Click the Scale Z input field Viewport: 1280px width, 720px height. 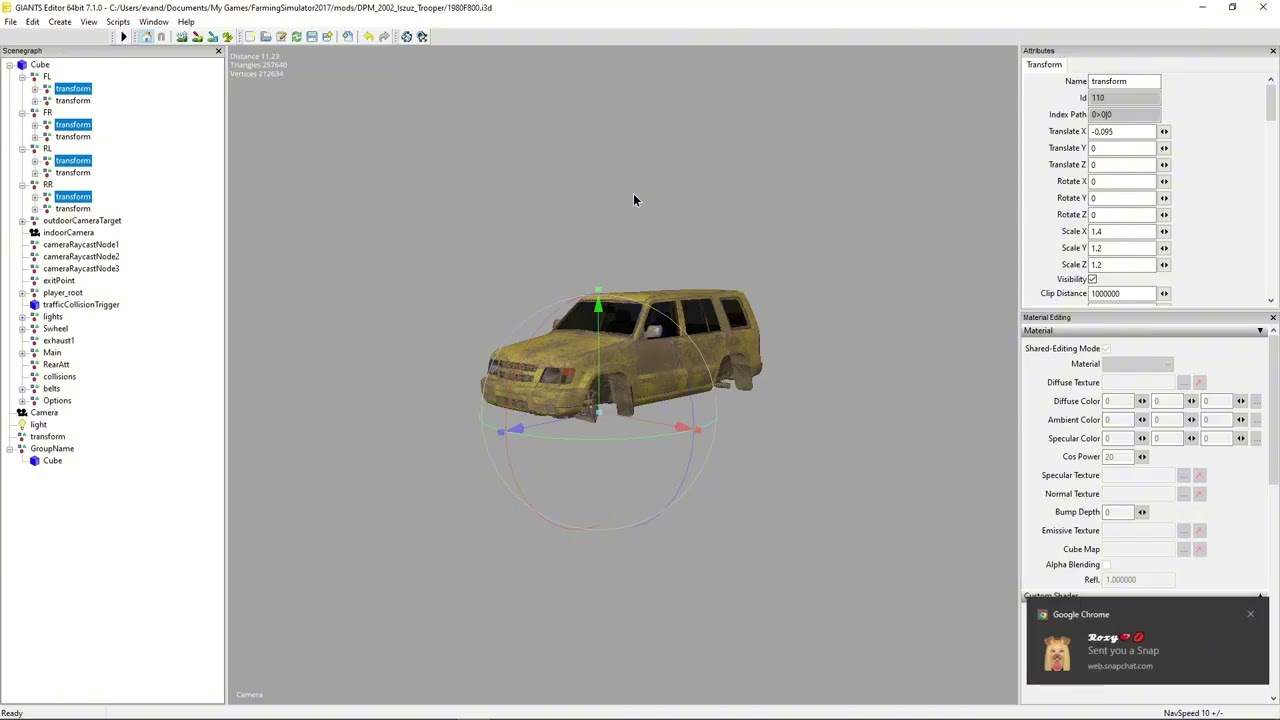click(1122, 265)
